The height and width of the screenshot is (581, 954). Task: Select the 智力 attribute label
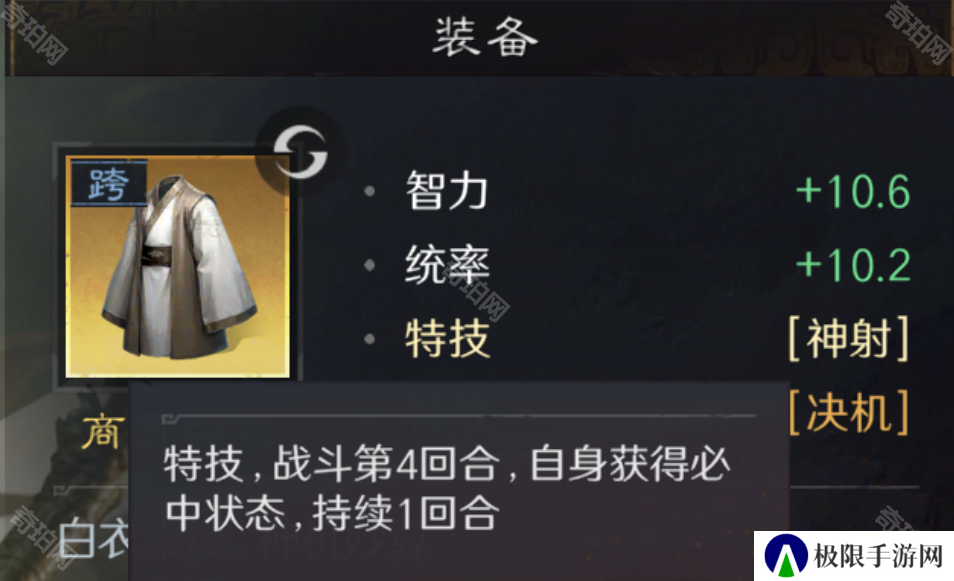coord(447,191)
